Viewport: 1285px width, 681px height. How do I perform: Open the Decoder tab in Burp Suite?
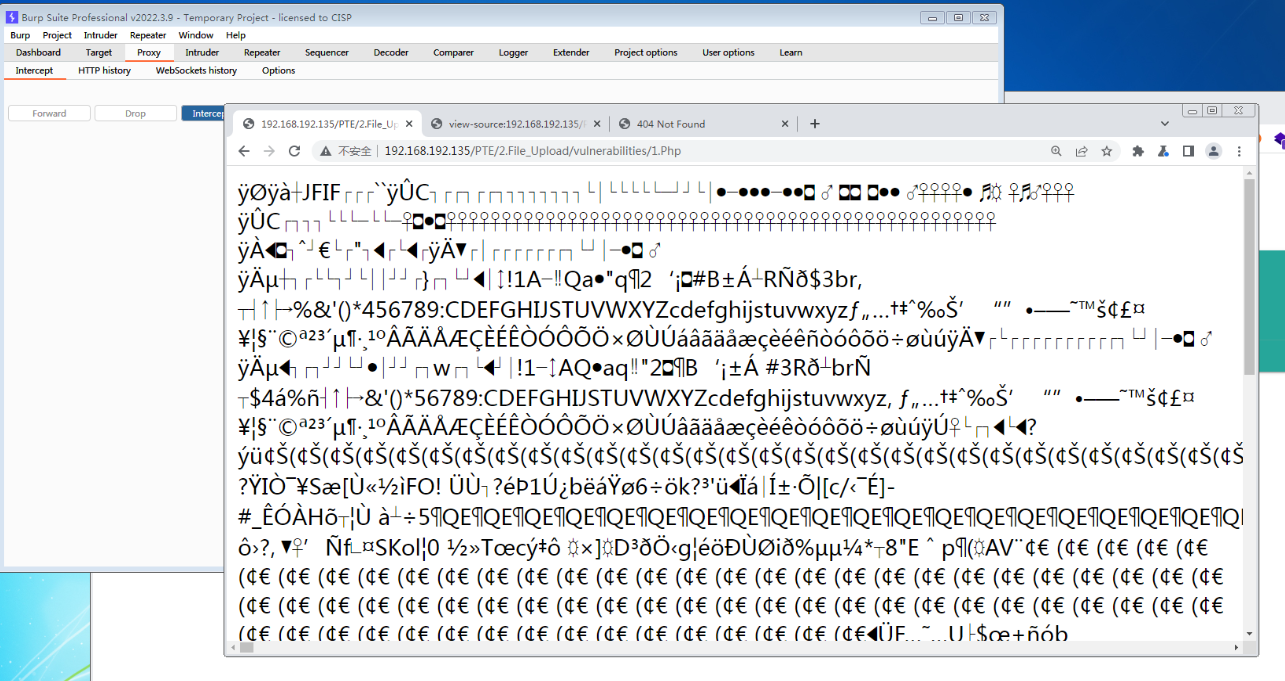click(391, 53)
